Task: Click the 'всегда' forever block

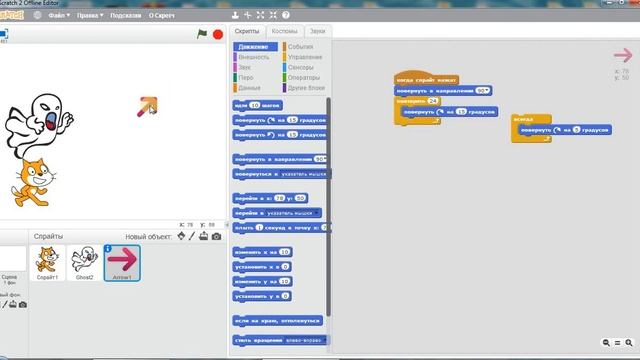Action: 523,119
